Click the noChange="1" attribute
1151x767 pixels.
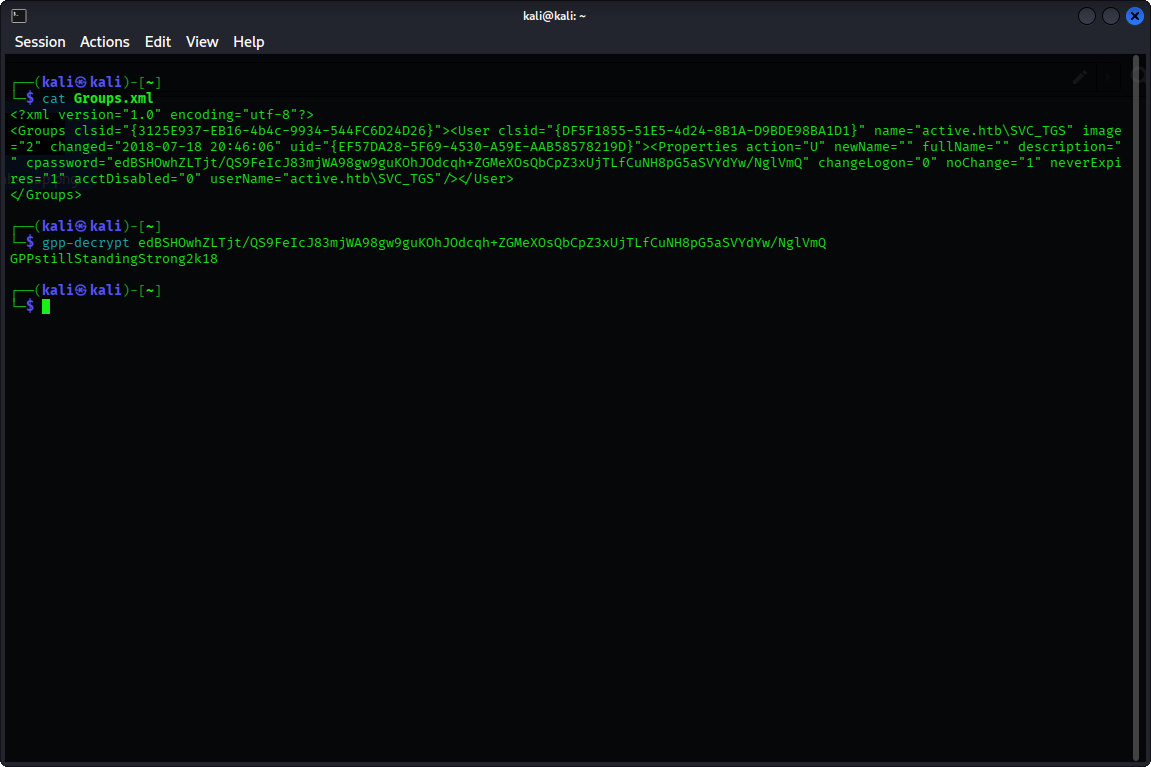pyautogui.click(x=993, y=162)
